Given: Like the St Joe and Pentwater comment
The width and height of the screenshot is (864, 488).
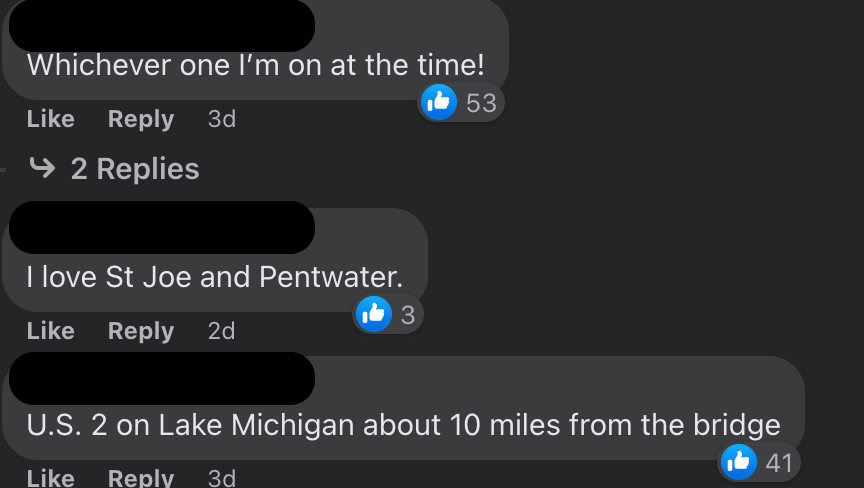Looking at the screenshot, I should (51, 331).
